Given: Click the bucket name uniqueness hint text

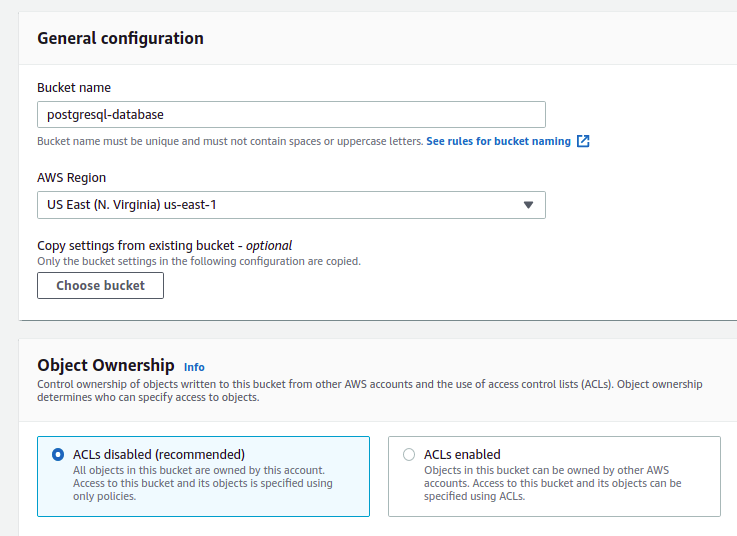Looking at the screenshot, I should point(230,142).
